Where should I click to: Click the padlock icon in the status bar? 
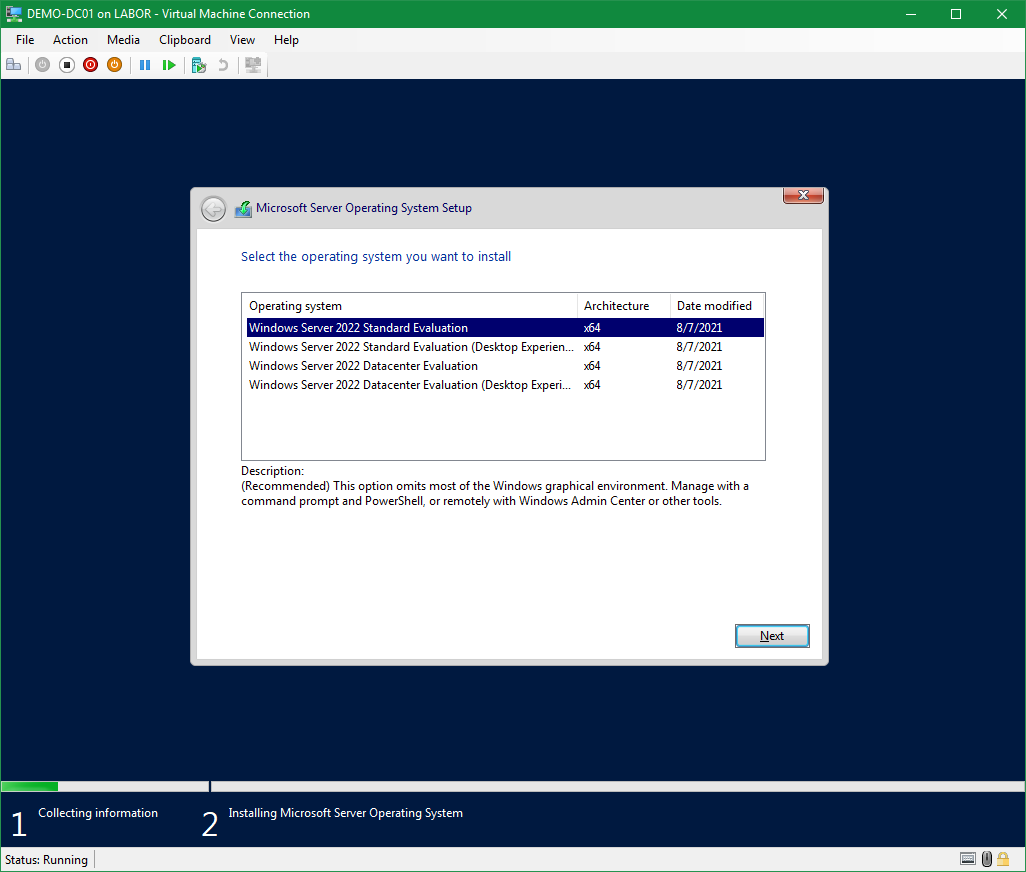pyautogui.click(x=1003, y=859)
